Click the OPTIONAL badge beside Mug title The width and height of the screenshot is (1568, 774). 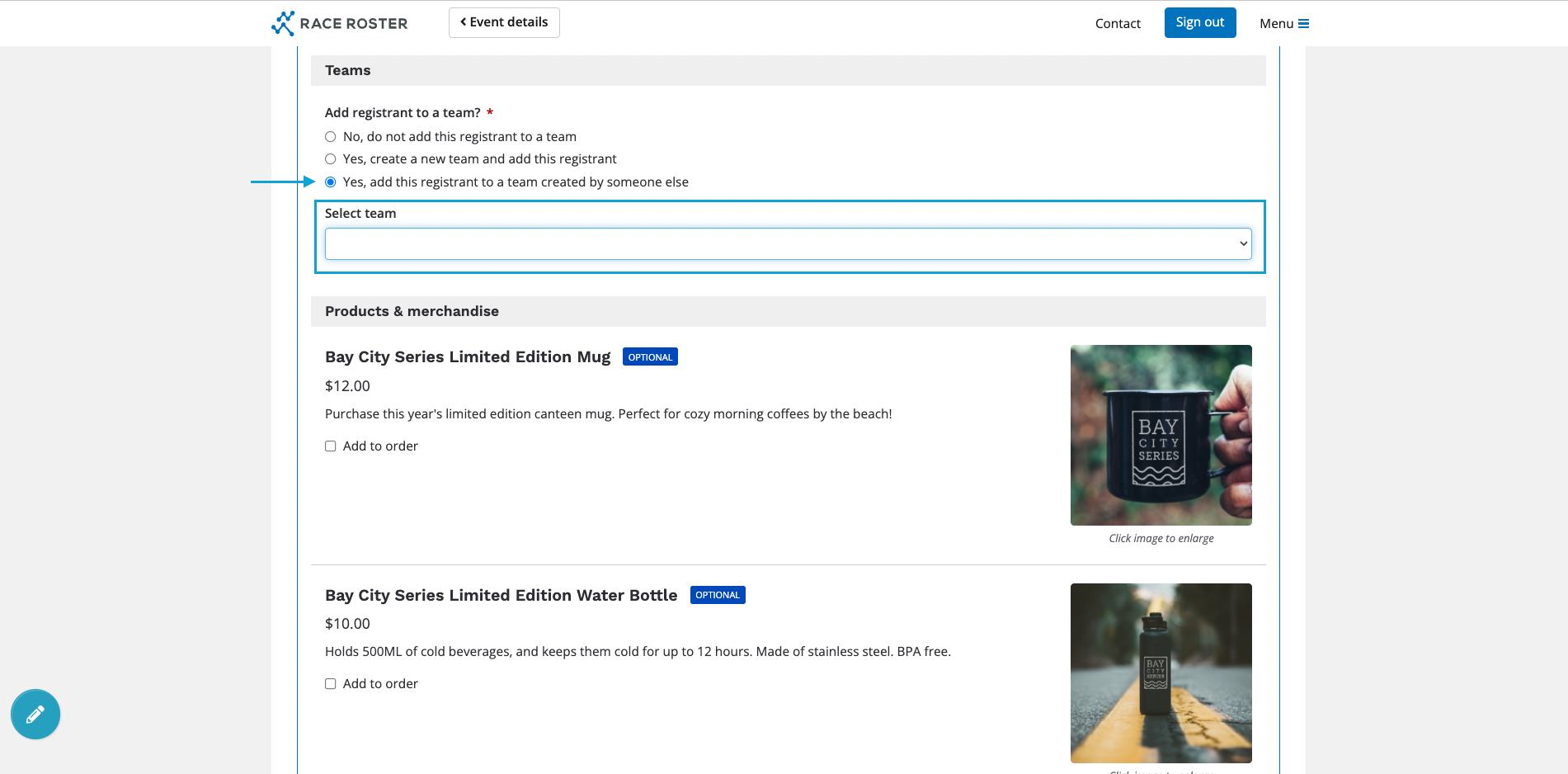[650, 357]
